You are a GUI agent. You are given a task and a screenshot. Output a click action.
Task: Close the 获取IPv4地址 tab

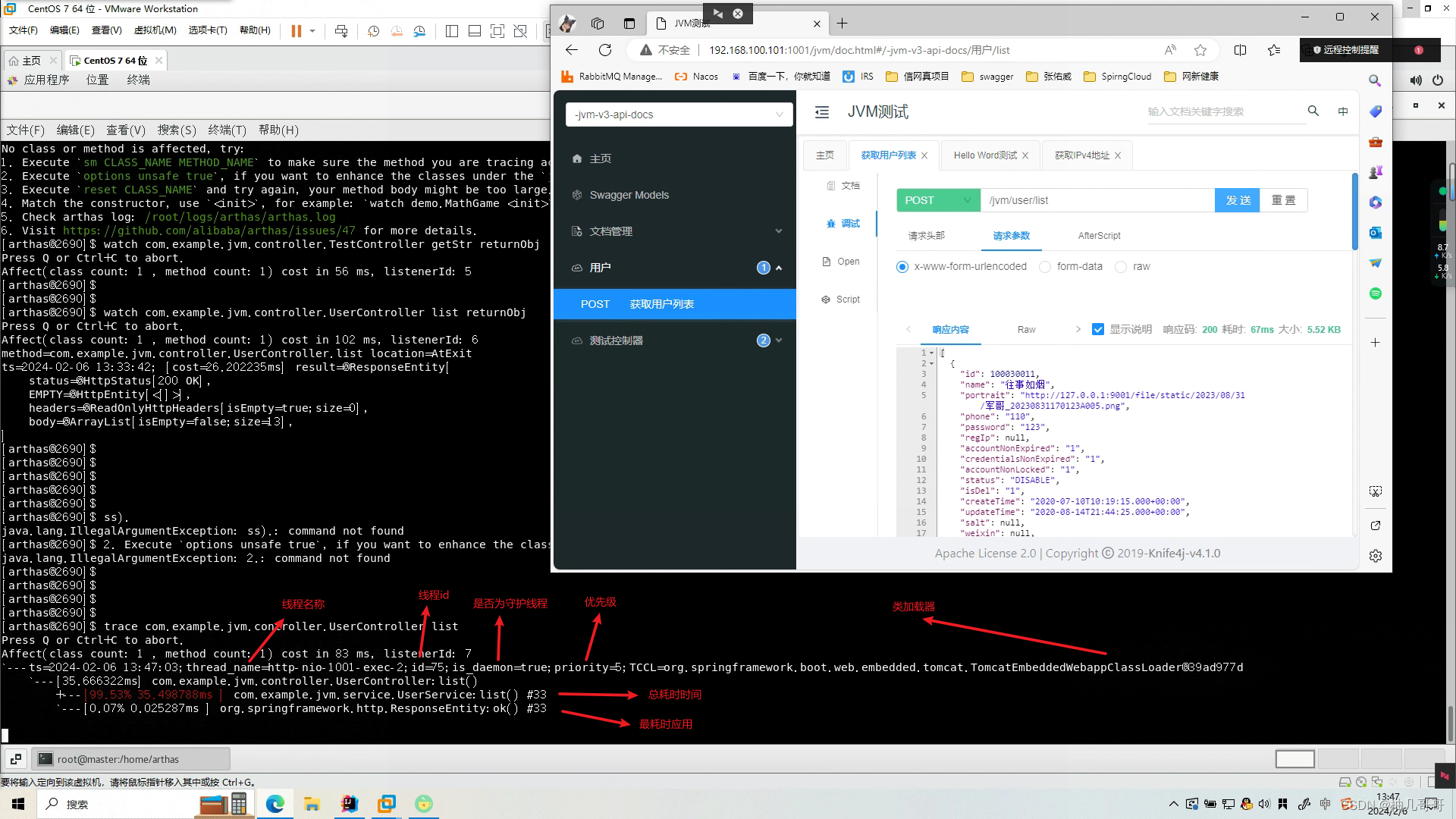1118,155
